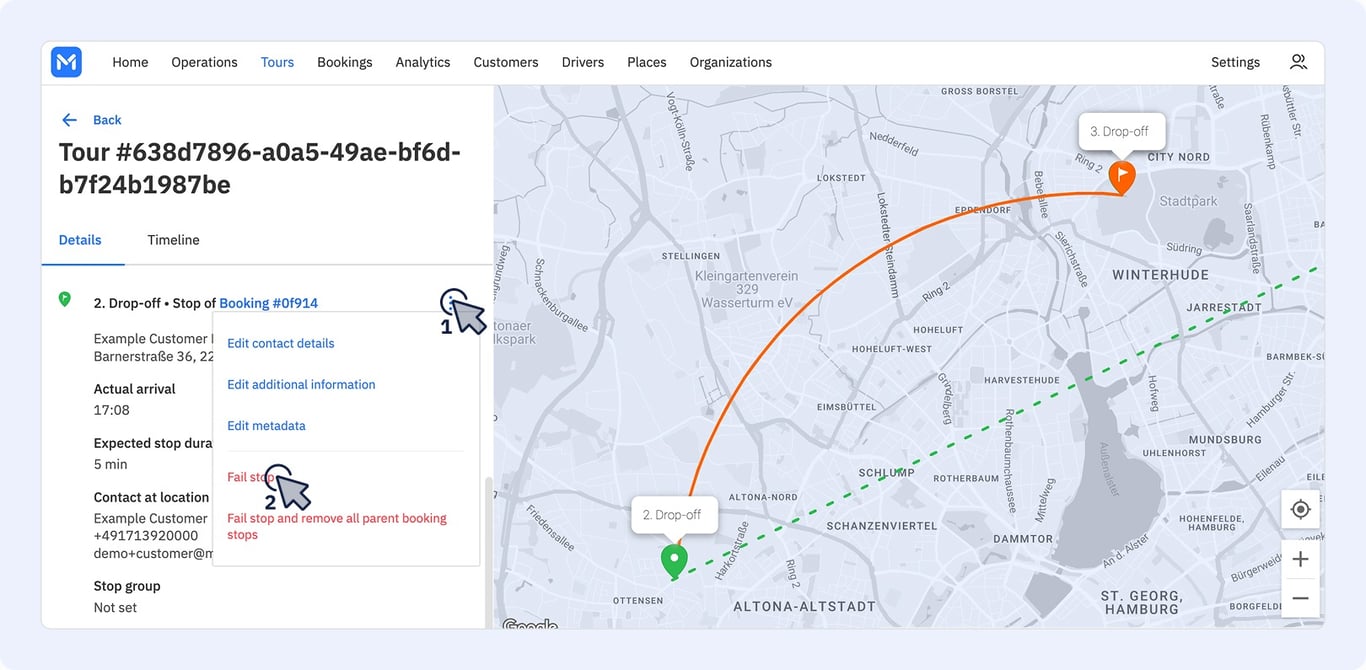Center map with the locate button

pyautogui.click(x=1300, y=510)
